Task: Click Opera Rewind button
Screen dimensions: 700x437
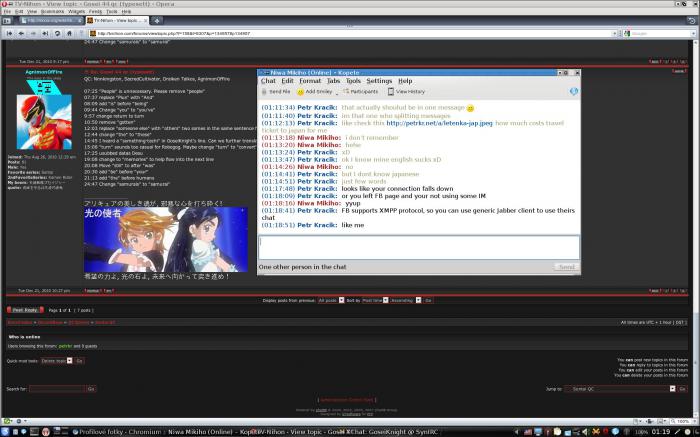Action: click(9, 33)
